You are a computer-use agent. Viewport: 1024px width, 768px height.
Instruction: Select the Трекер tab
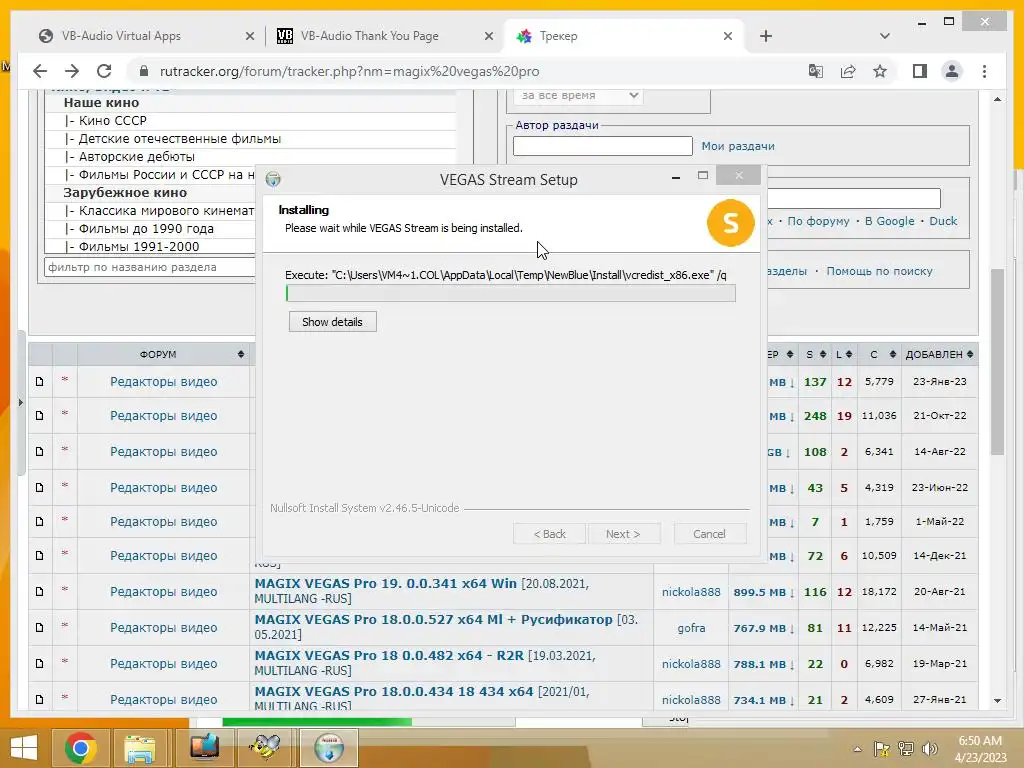pyautogui.click(x=558, y=36)
